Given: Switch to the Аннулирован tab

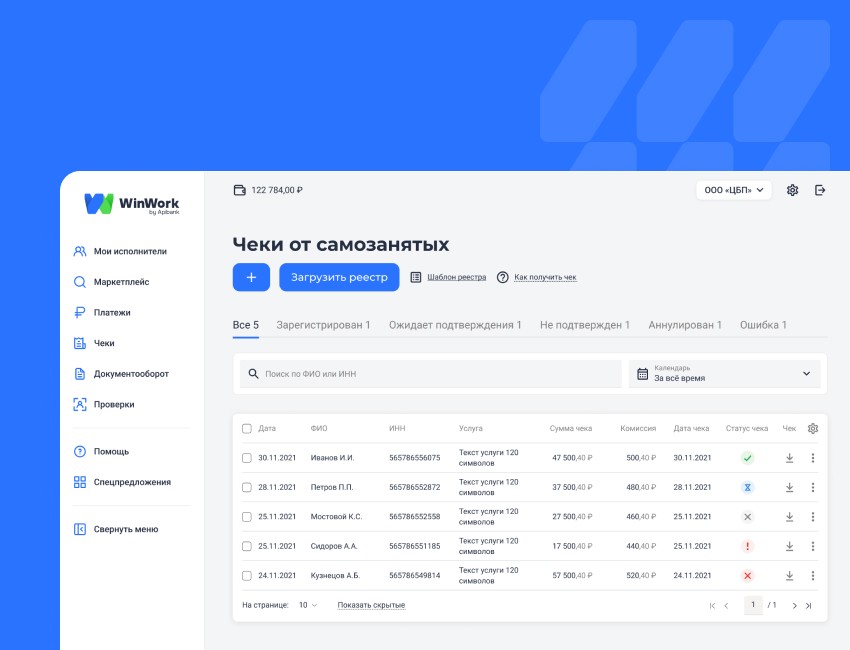Looking at the screenshot, I should pyautogui.click(x=690, y=325).
